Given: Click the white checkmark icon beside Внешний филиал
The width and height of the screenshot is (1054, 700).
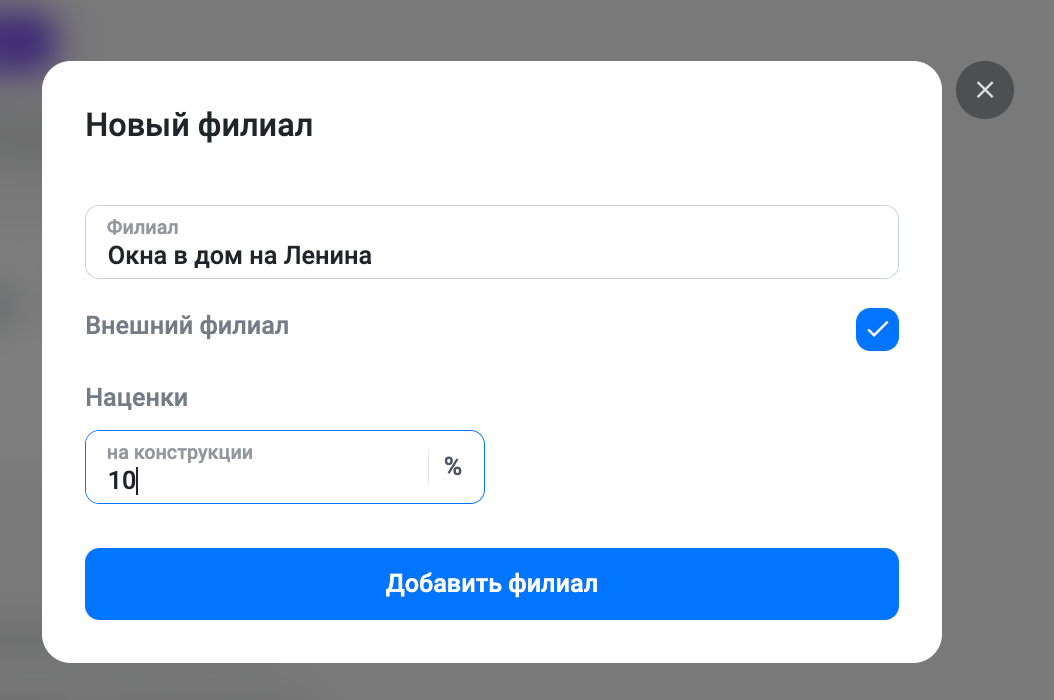Looking at the screenshot, I should [x=877, y=329].
